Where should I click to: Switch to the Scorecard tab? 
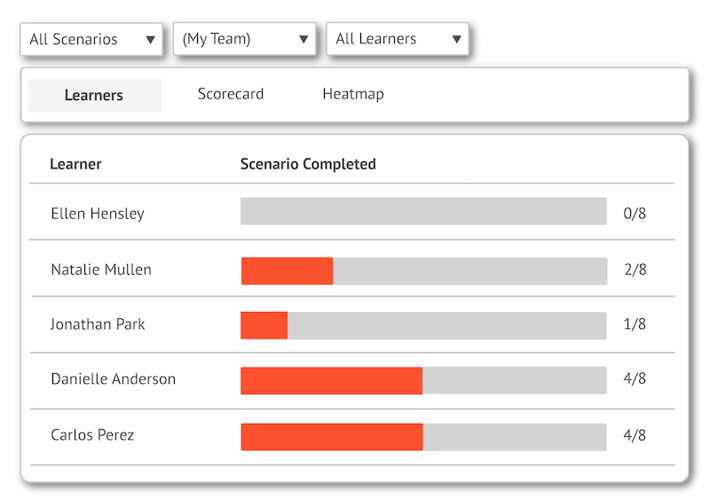tap(230, 94)
